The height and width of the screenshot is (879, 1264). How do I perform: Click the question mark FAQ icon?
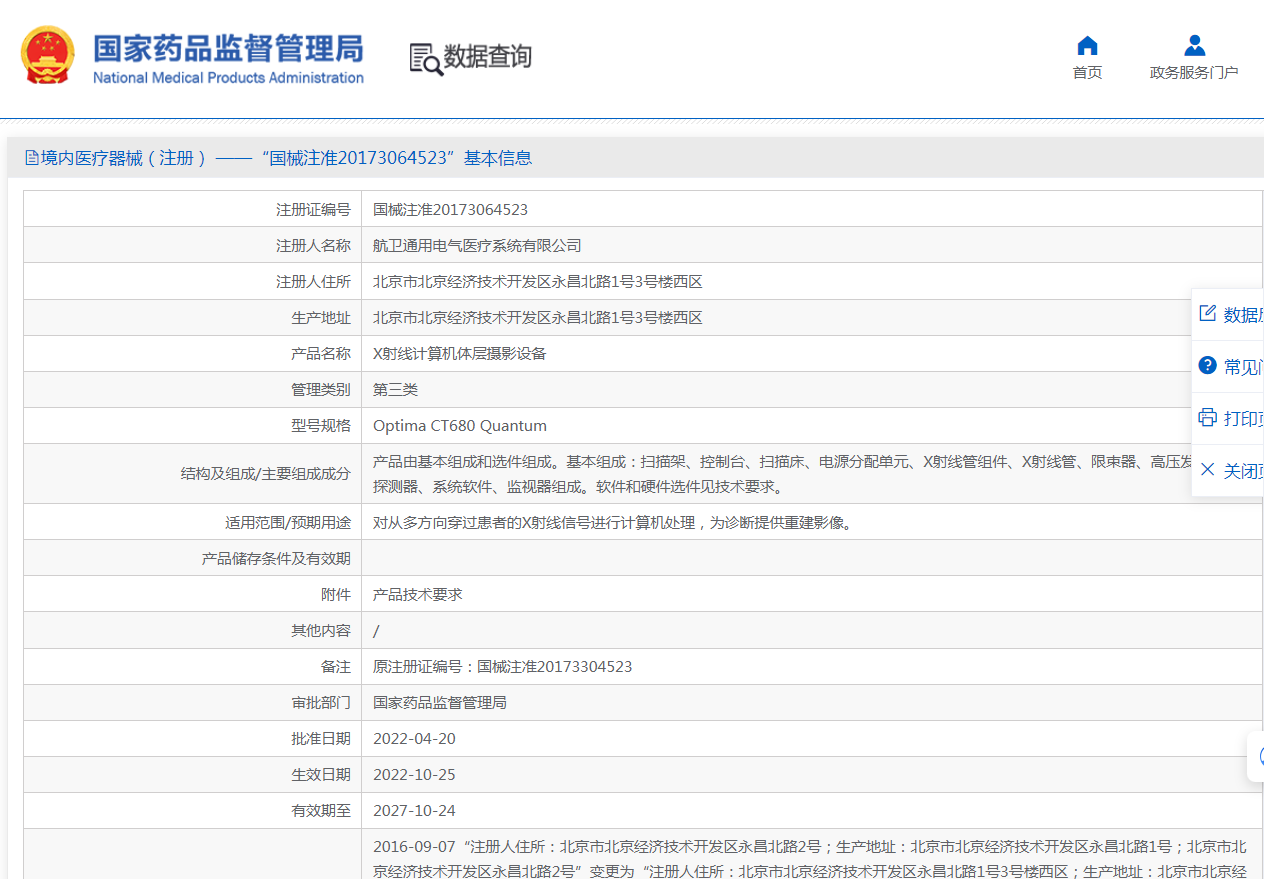(x=1207, y=366)
